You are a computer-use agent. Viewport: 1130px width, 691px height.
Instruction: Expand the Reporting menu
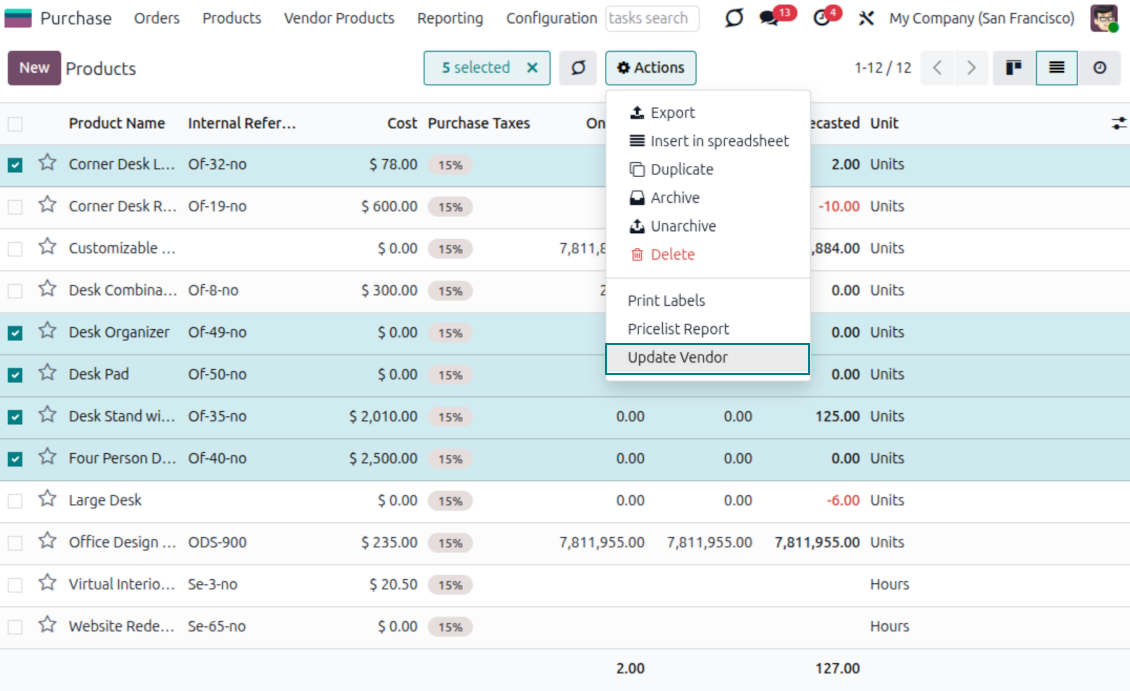click(450, 18)
